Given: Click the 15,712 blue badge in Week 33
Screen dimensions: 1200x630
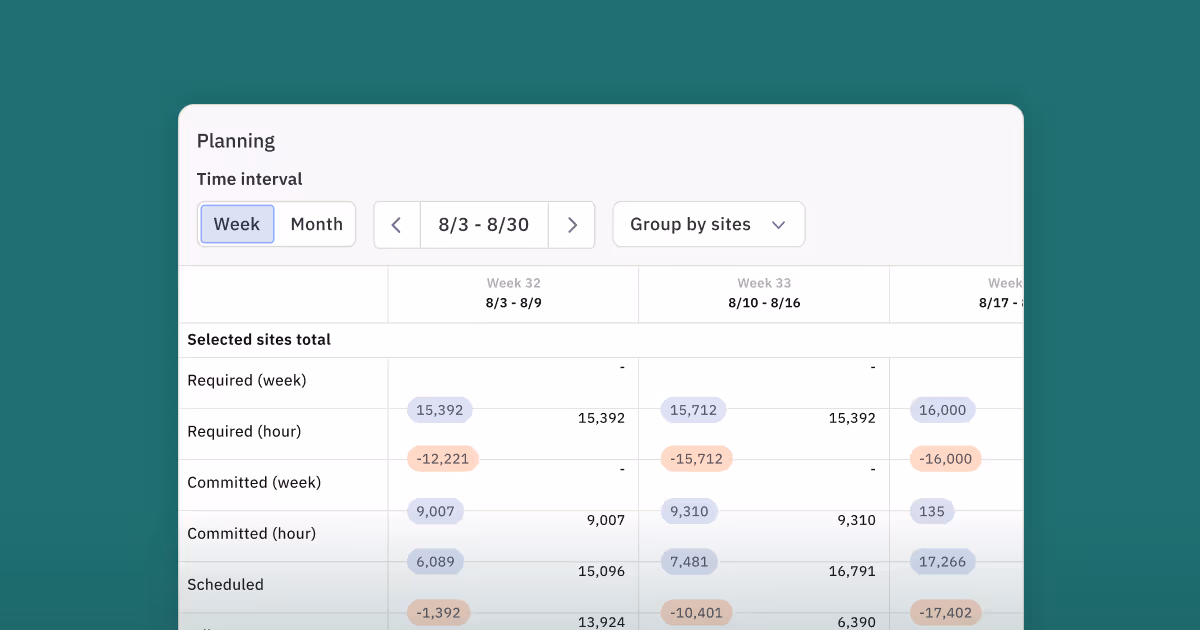Looking at the screenshot, I should (x=694, y=410).
